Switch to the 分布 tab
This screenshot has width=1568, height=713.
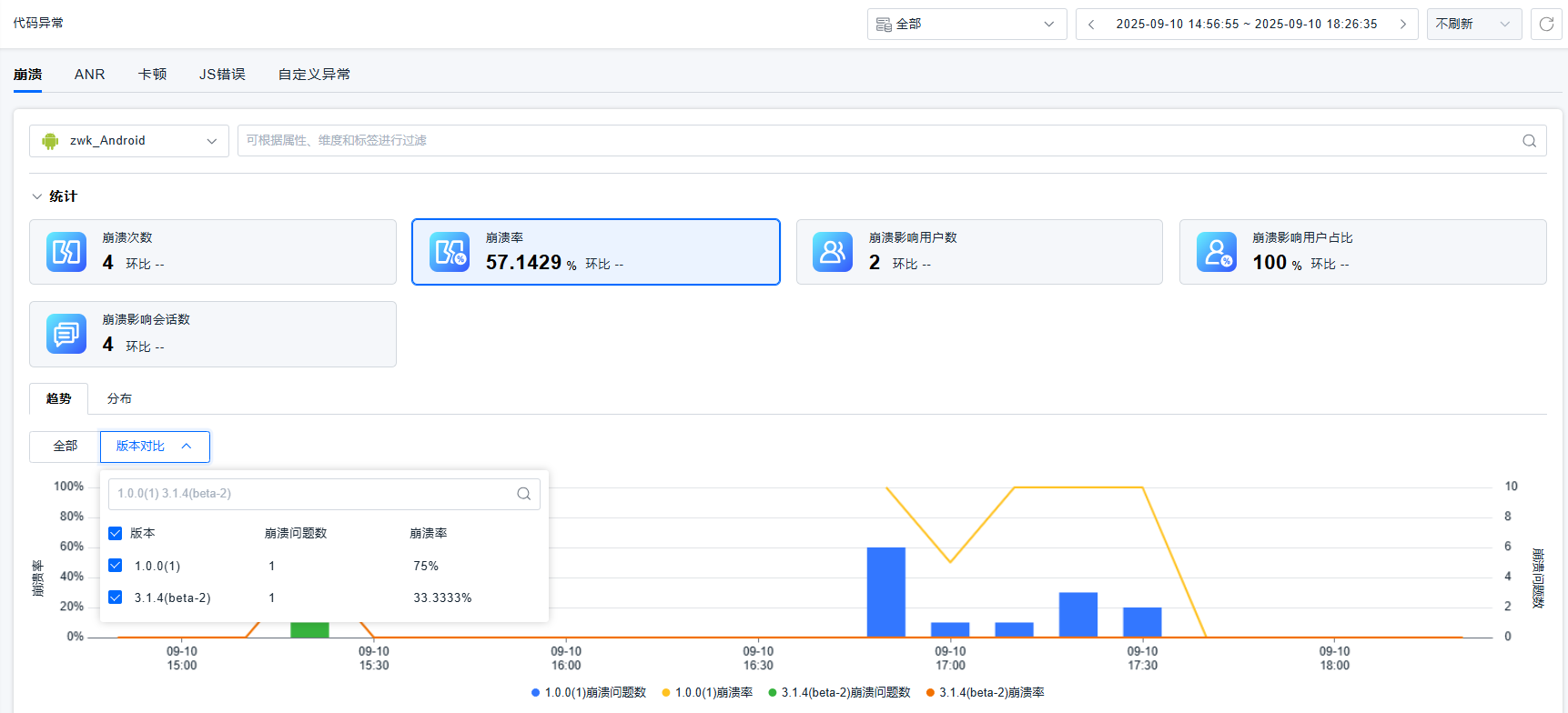tap(119, 398)
